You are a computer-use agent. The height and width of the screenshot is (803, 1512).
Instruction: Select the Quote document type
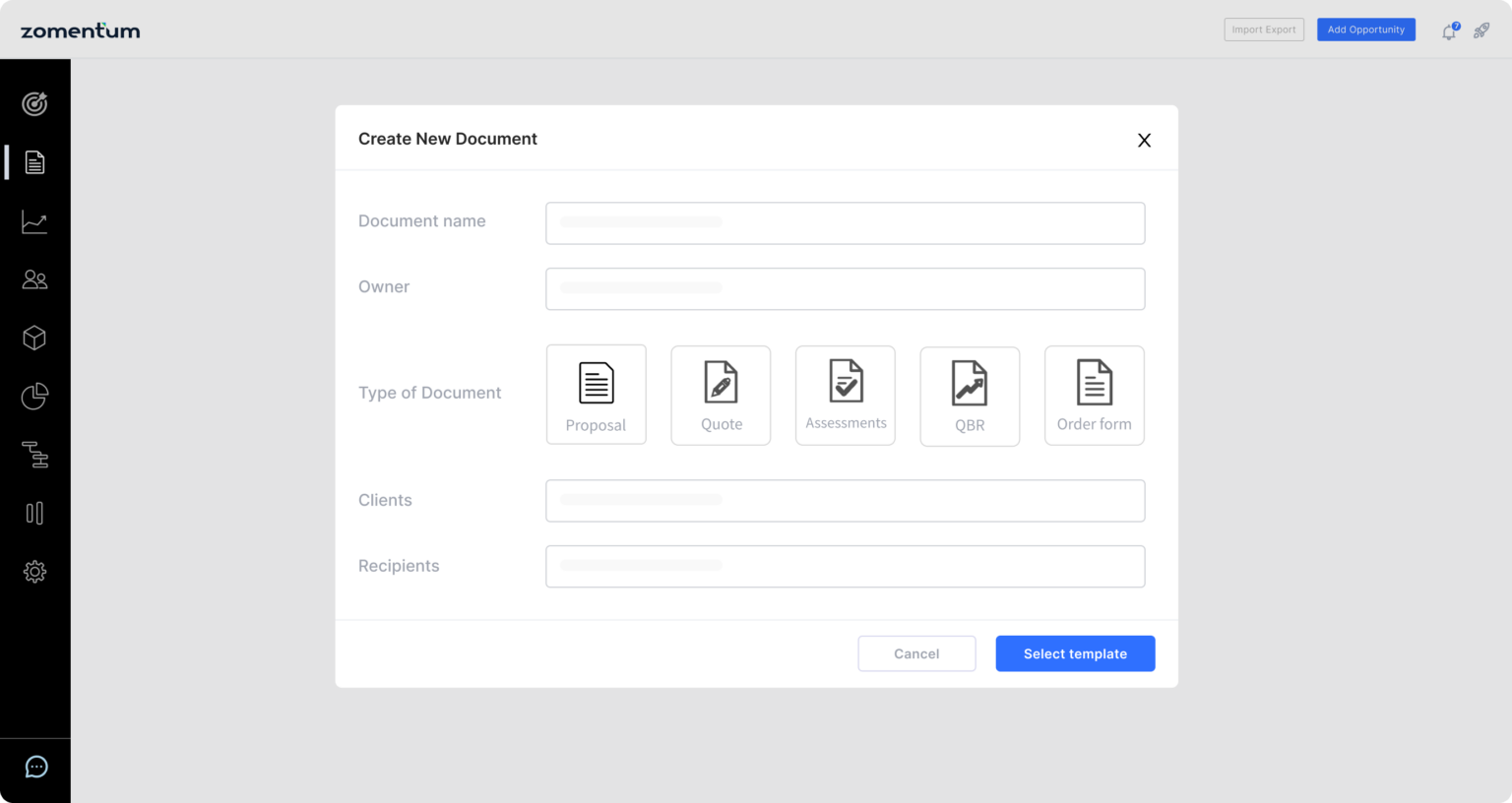721,395
